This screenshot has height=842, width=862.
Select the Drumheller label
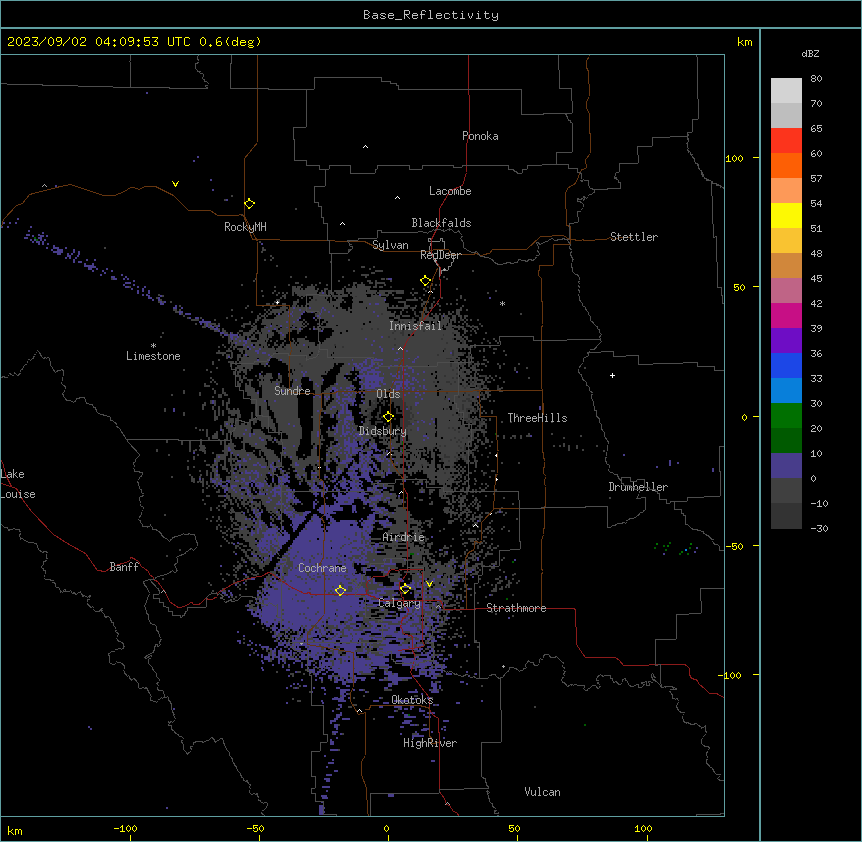638,487
